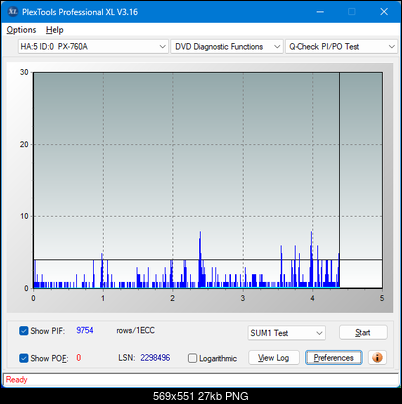Viewport: 402px width, 404px height.
Task: Toggle the Show POF checkbox
Action: 24,358
